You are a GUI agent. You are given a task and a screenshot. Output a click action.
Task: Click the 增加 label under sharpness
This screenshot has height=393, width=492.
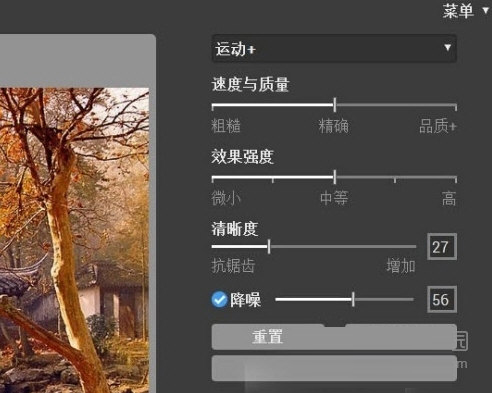pyautogui.click(x=401, y=266)
